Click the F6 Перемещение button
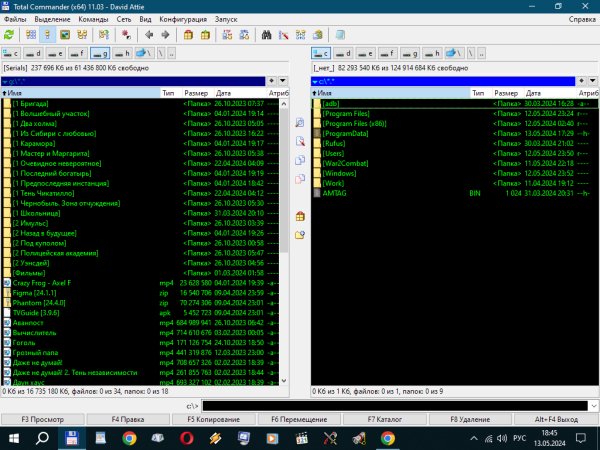The width and height of the screenshot is (600, 450). 299,419
